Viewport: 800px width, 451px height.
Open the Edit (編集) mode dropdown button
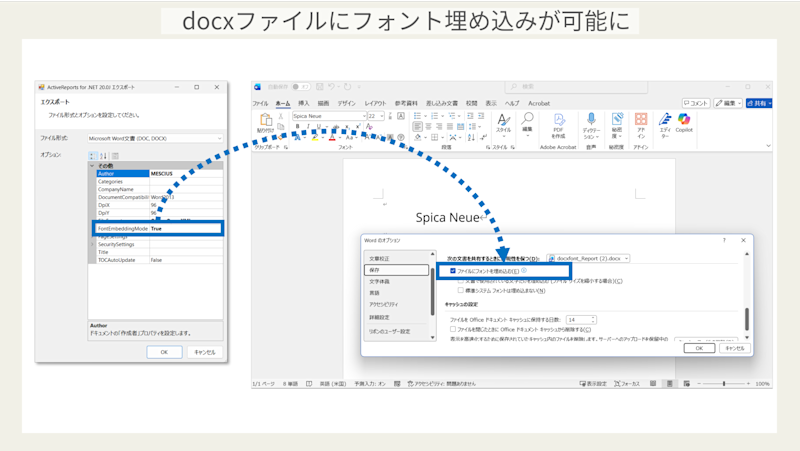(x=728, y=103)
